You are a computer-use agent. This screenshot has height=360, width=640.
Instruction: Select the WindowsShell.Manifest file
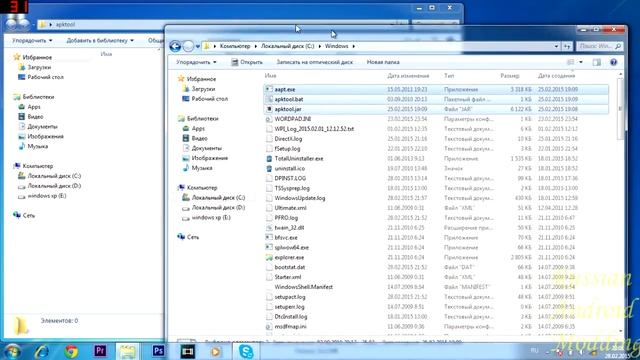coord(303,287)
